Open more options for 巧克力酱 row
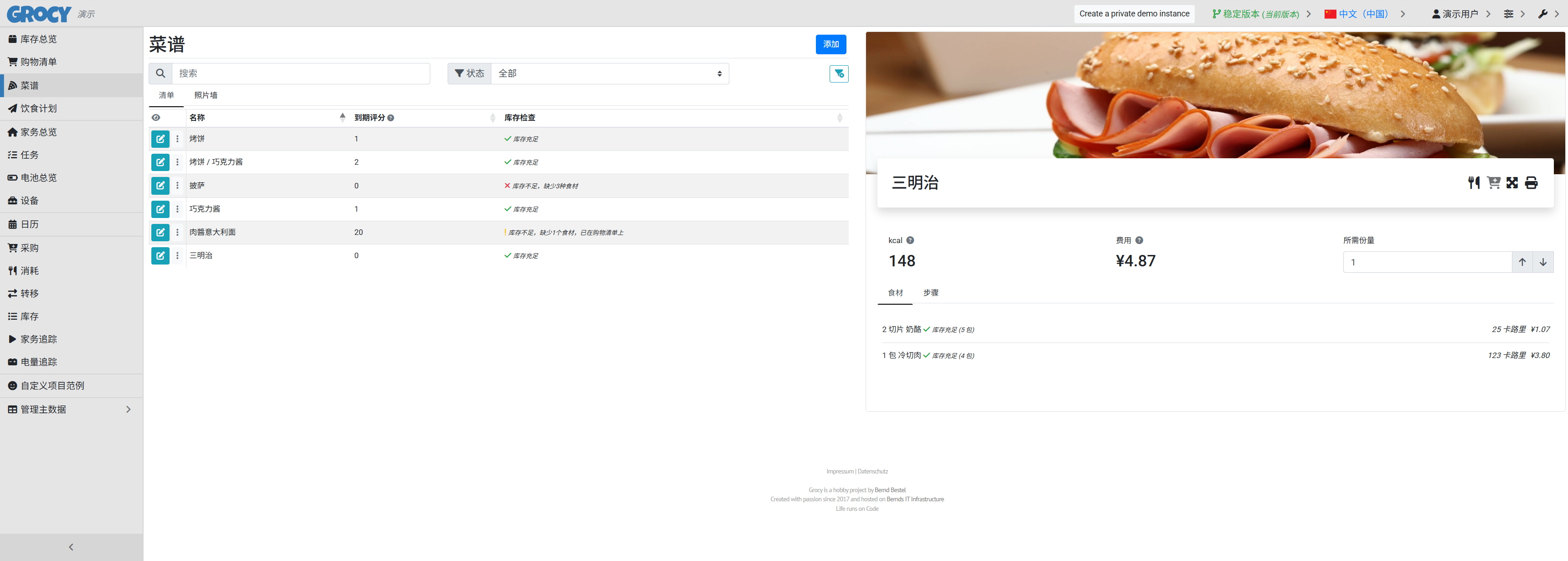Image resolution: width=1568 pixels, height=561 pixels. (178, 209)
